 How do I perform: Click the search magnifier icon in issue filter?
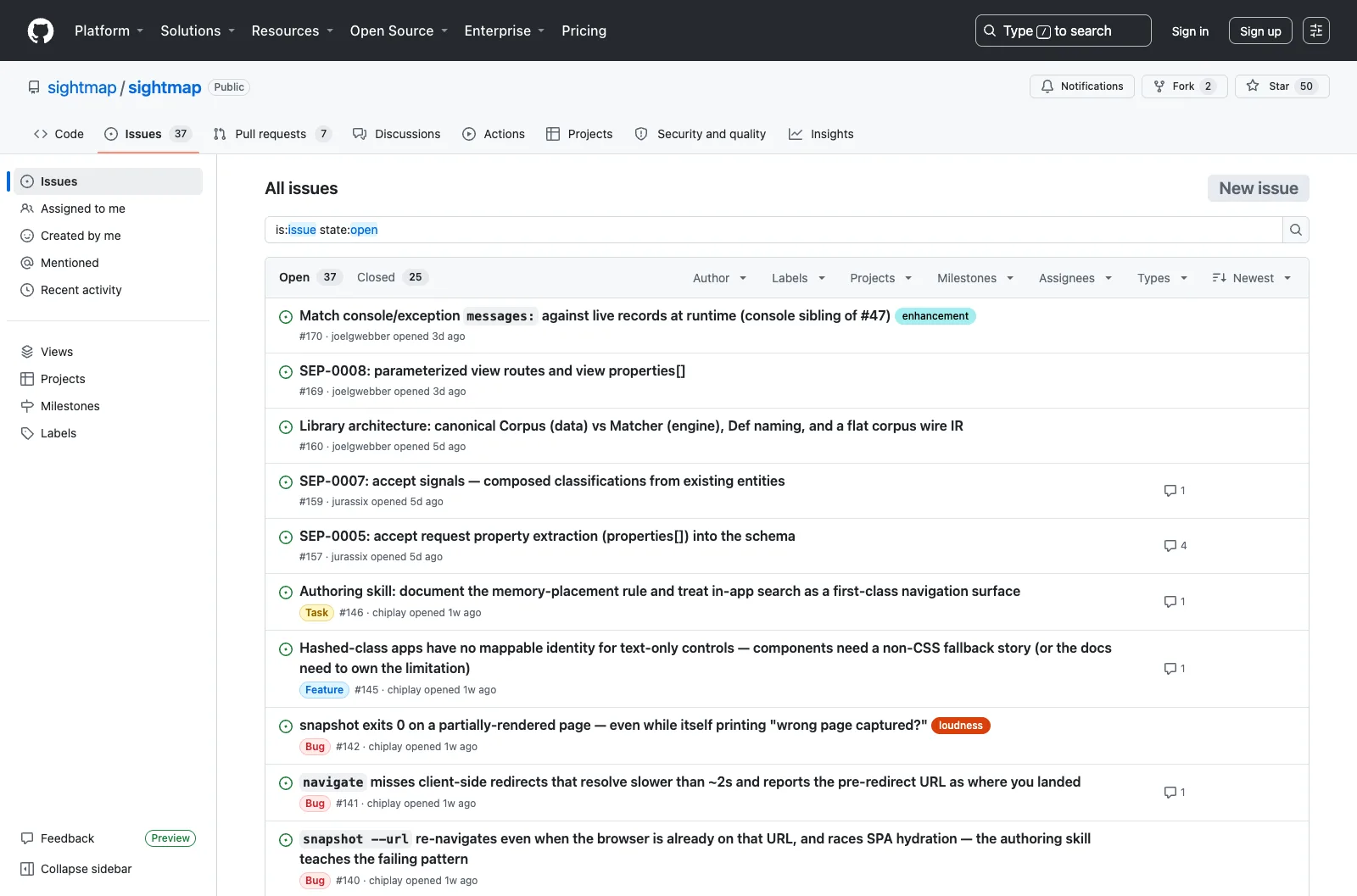(x=1296, y=230)
